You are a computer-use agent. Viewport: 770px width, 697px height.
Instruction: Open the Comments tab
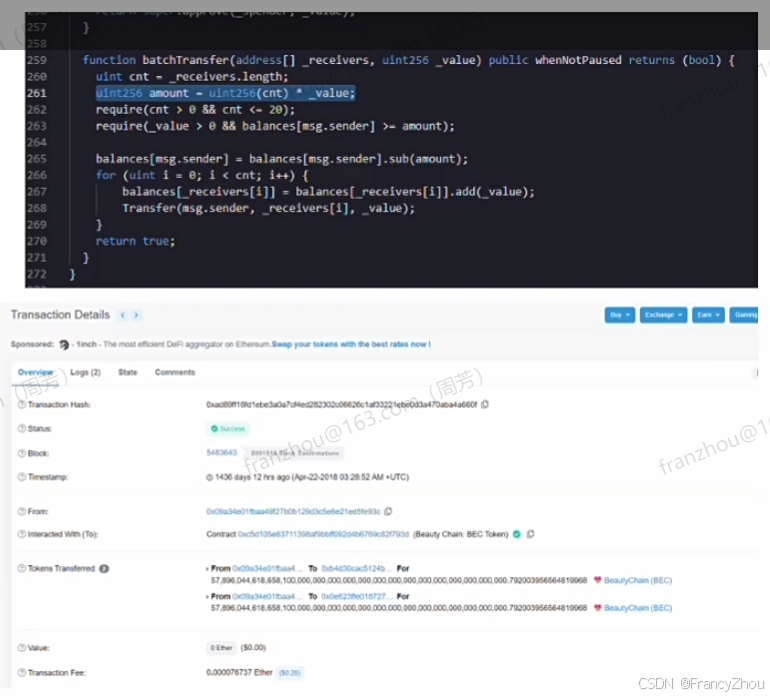[x=175, y=372]
